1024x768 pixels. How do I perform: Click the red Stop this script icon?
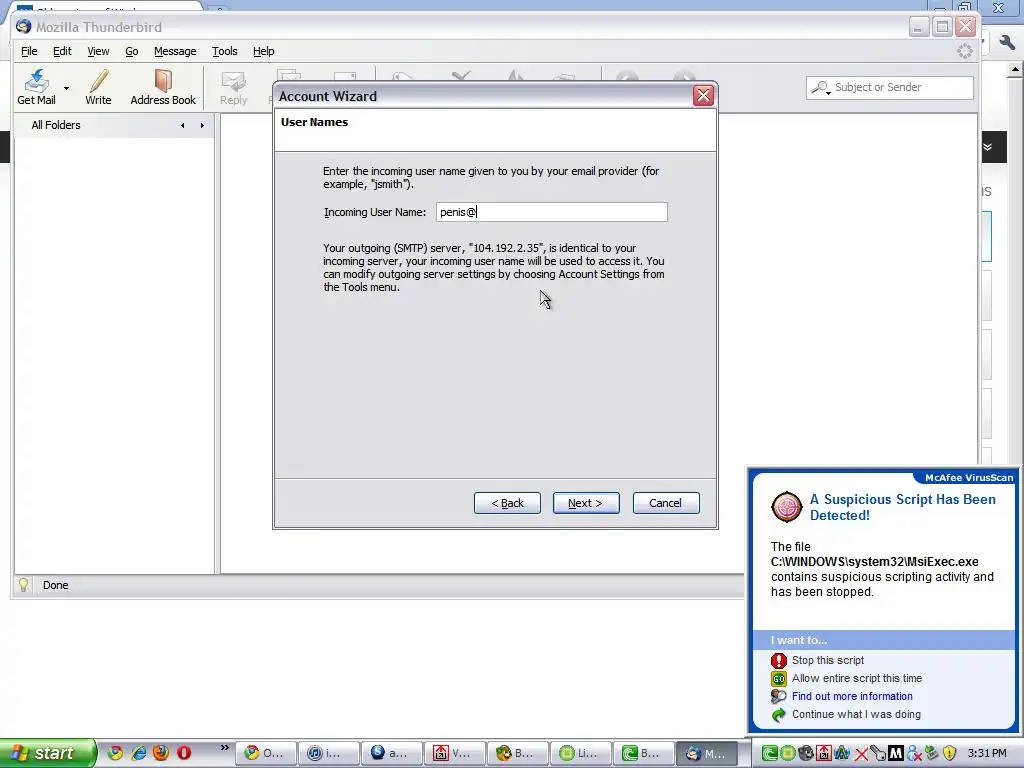(778, 661)
